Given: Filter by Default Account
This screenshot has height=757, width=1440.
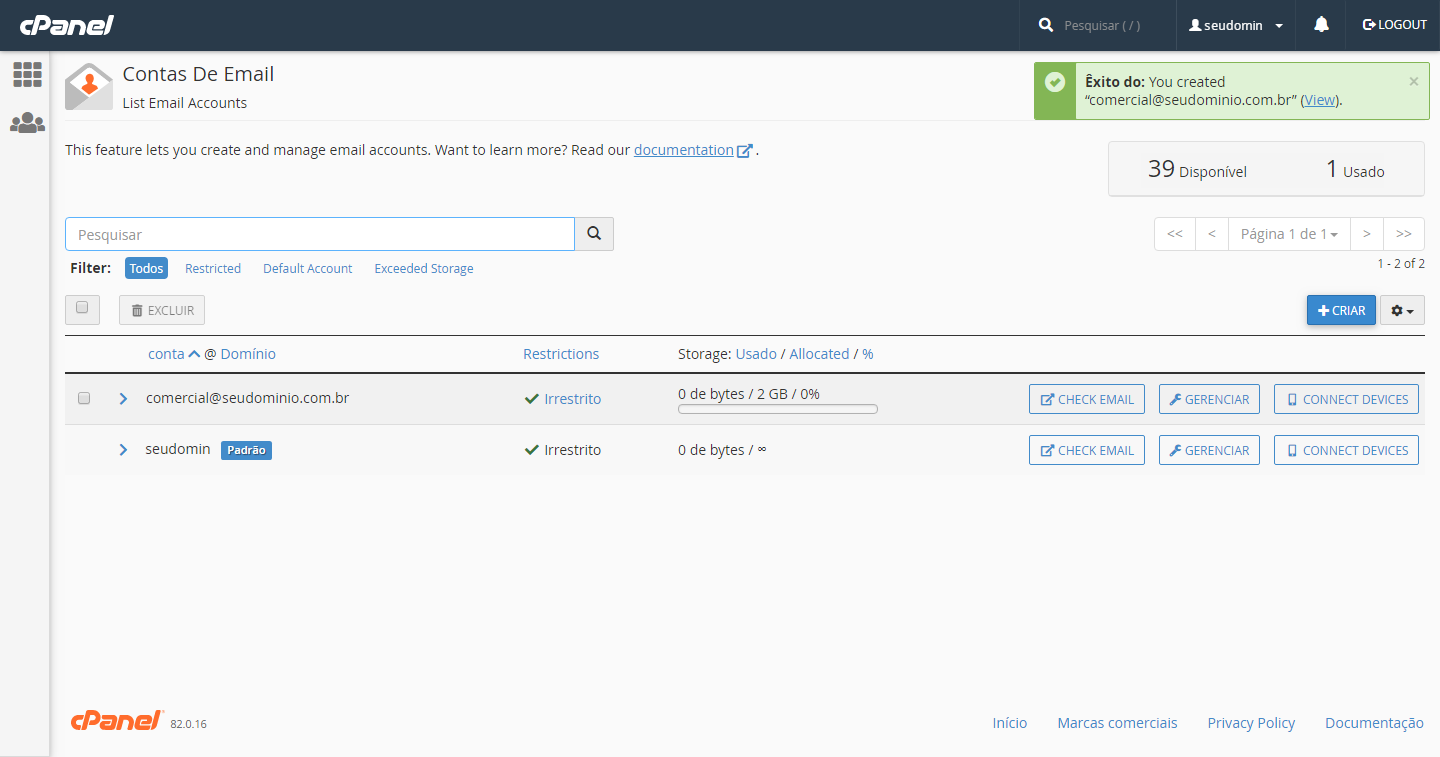Looking at the screenshot, I should pyautogui.click(x=308, y=268).
